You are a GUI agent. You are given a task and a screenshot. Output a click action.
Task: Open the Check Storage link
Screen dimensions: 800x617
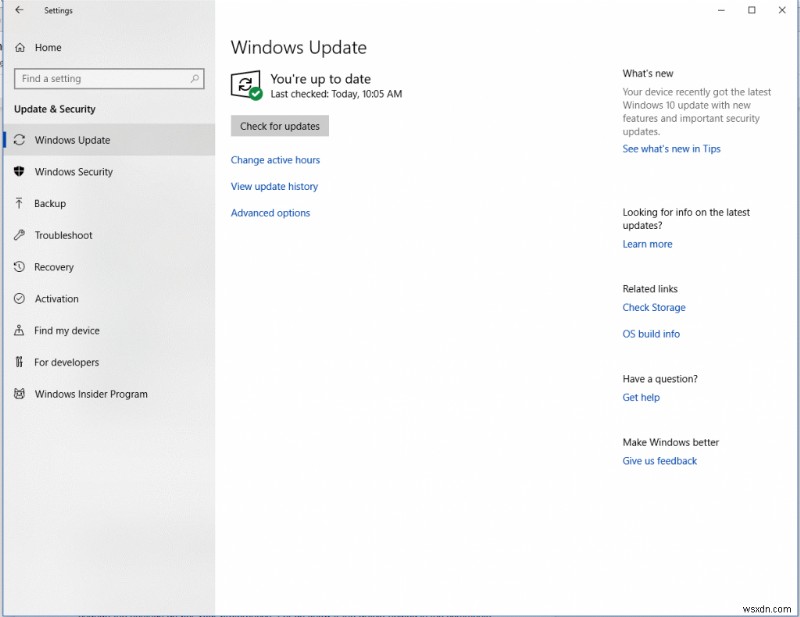(x=654, y=307)
